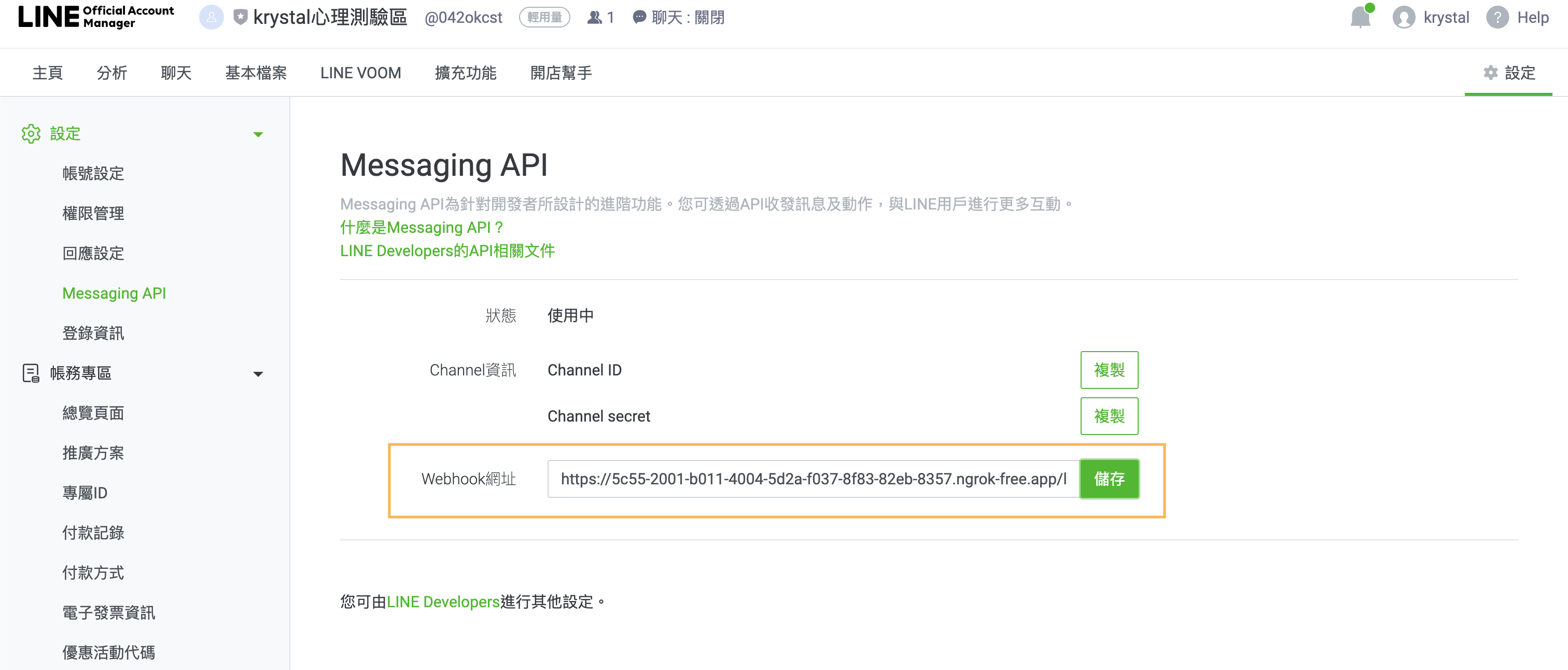Viewport: 1568px width, 670px height.
Task: Select Messaging API in the sidebar
Action: tap(114, 292)
